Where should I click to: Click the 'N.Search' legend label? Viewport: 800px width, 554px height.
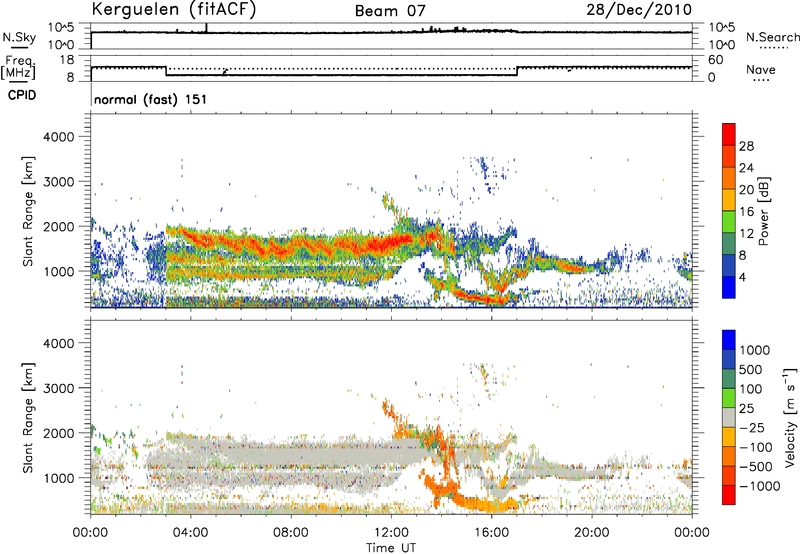(x=772, y=37)
